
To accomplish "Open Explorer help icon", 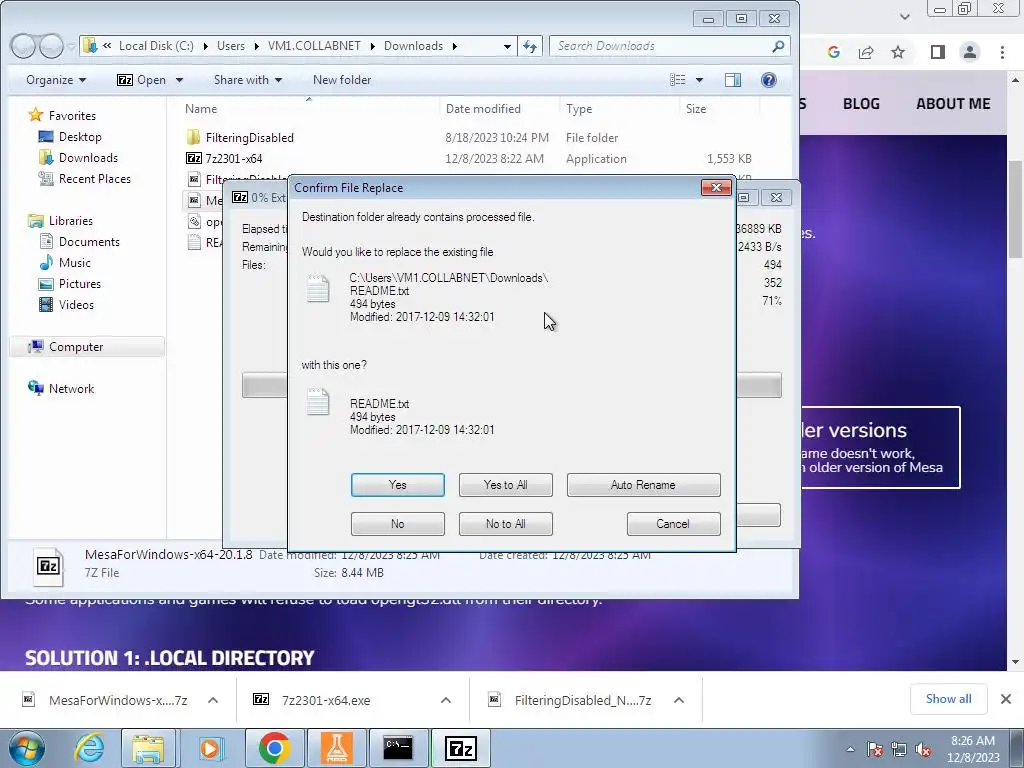I will 769,80.
